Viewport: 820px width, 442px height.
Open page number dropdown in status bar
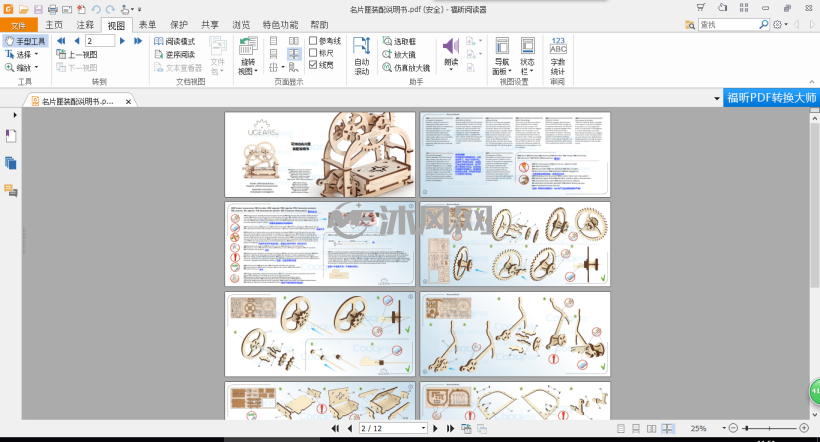pos(423,428)
